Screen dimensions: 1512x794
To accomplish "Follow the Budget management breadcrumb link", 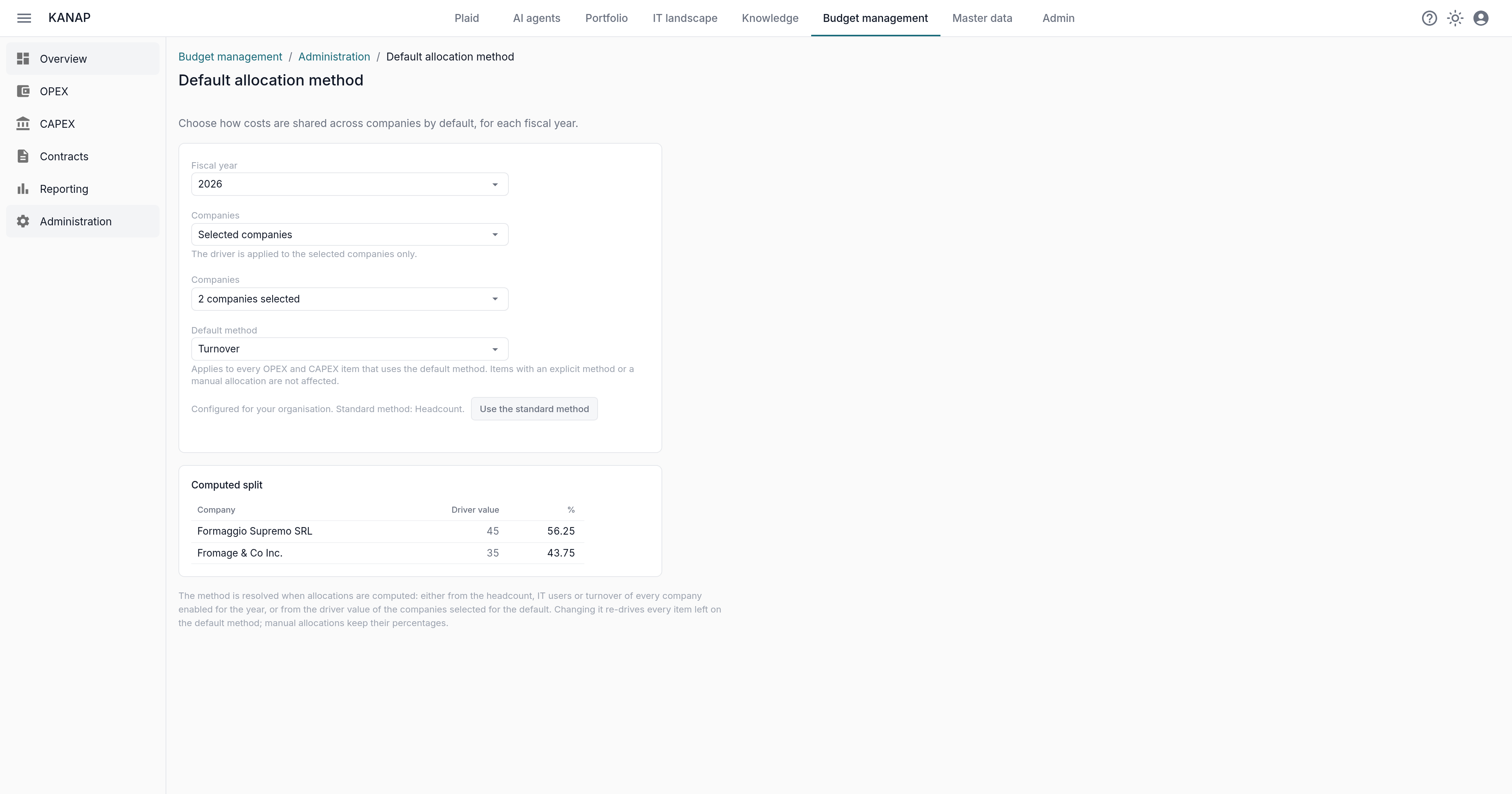I will tap(230, 57).
